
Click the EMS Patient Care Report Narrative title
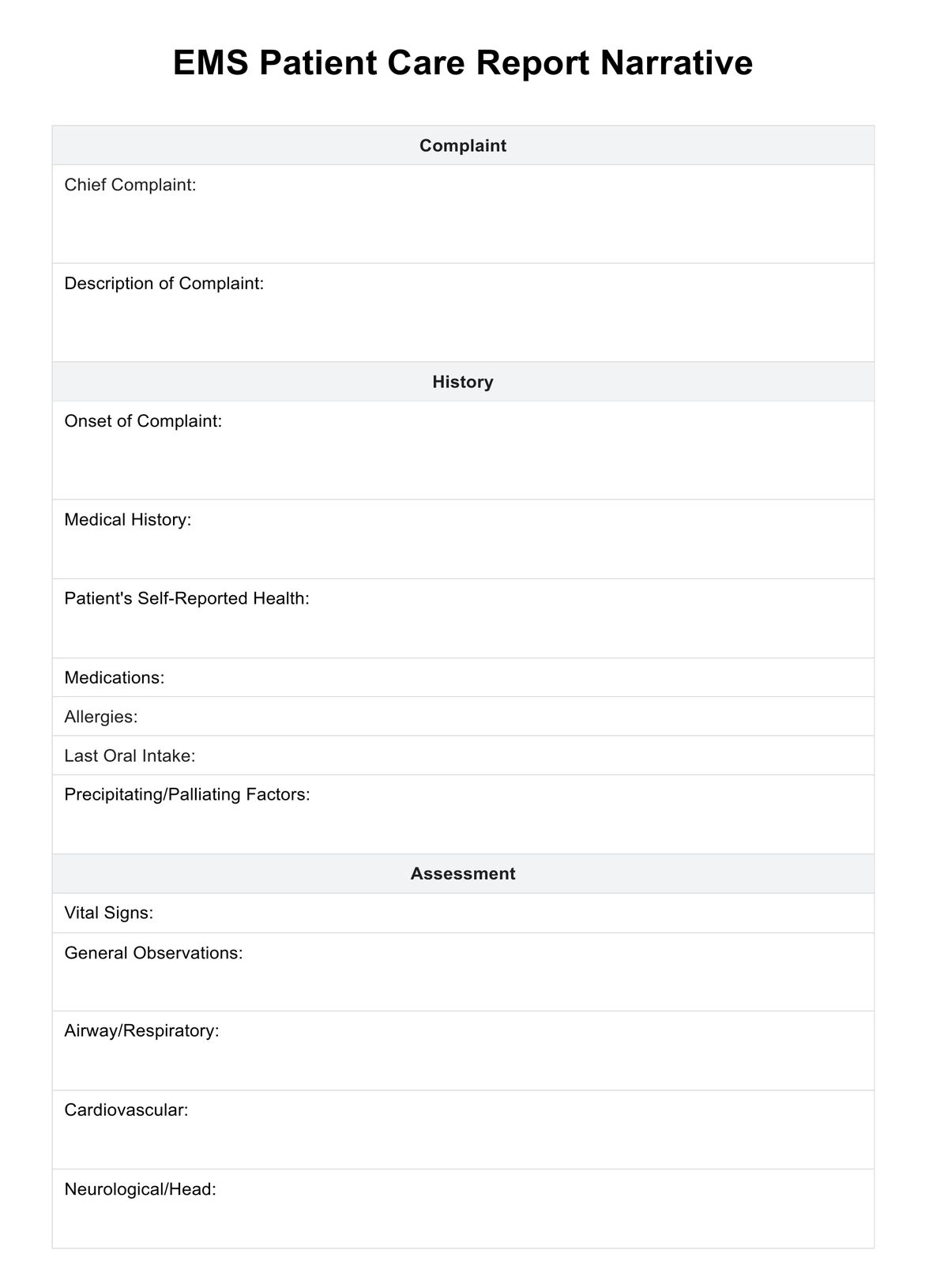pos(463,63)
